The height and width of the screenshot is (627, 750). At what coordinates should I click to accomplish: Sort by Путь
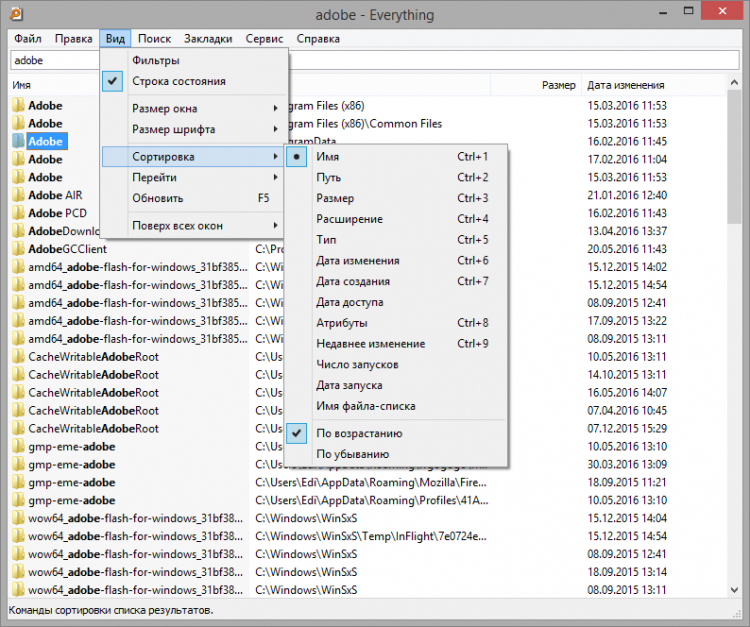click(397, 177)
